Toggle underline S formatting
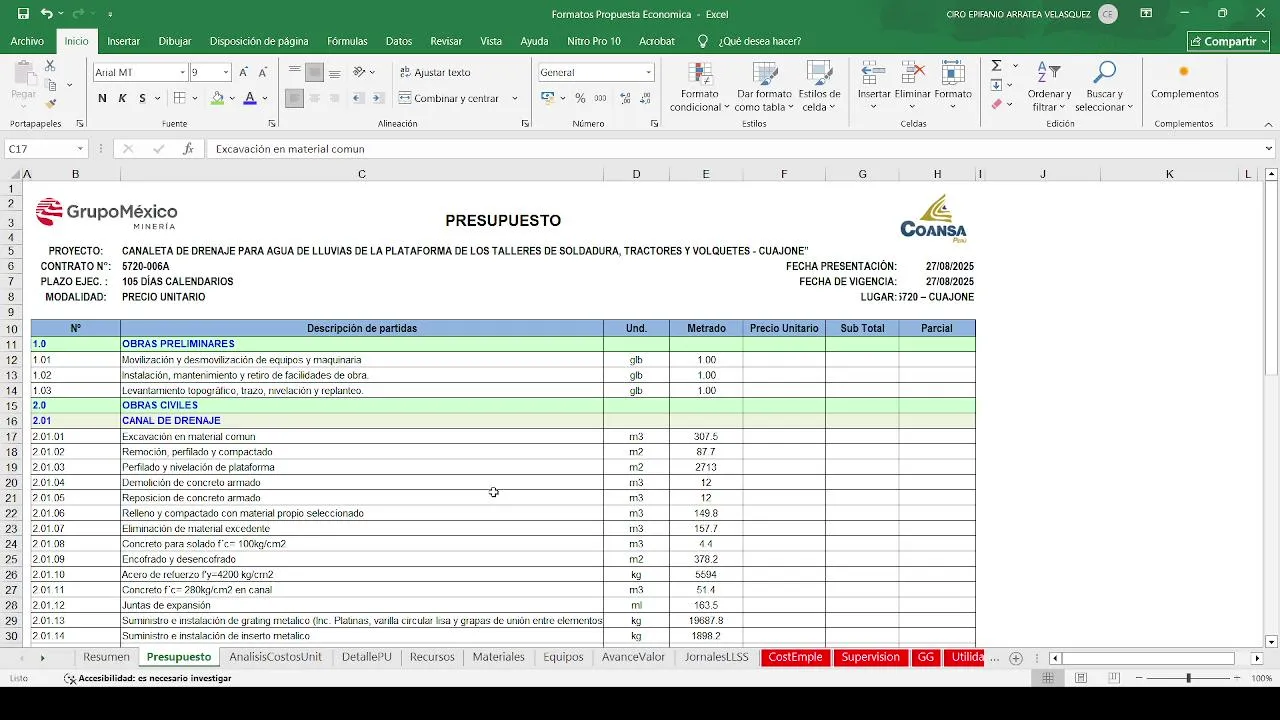The width and height of the screenshot is (1280, 720). 142,98
